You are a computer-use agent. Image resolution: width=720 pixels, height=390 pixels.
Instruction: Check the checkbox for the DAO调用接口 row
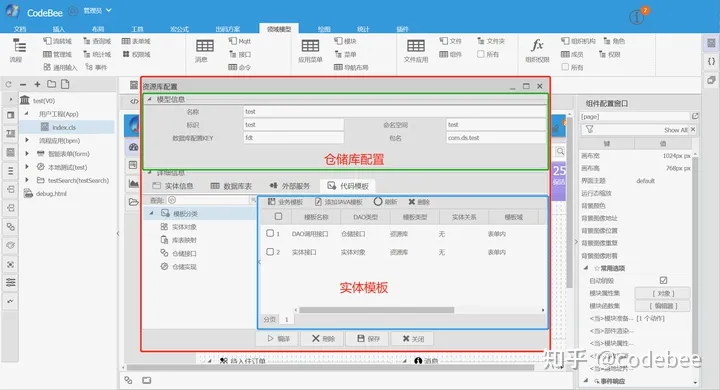pyautogui.click(x=270, y=233)
